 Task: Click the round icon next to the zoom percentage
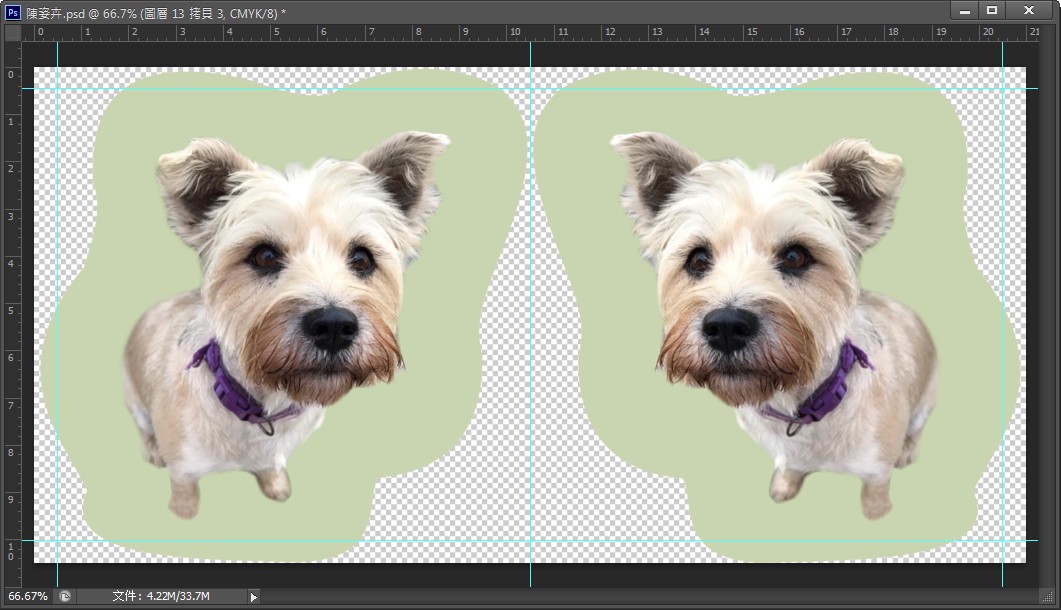65,596
